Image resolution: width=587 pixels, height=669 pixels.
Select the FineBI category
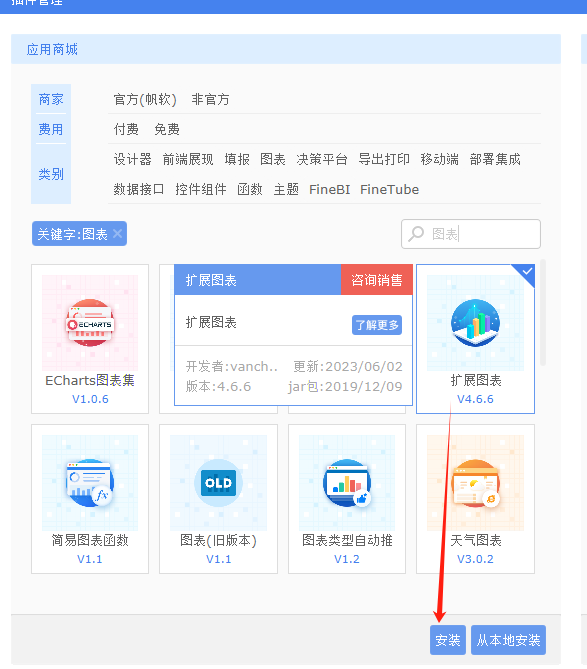coord(329,189)
